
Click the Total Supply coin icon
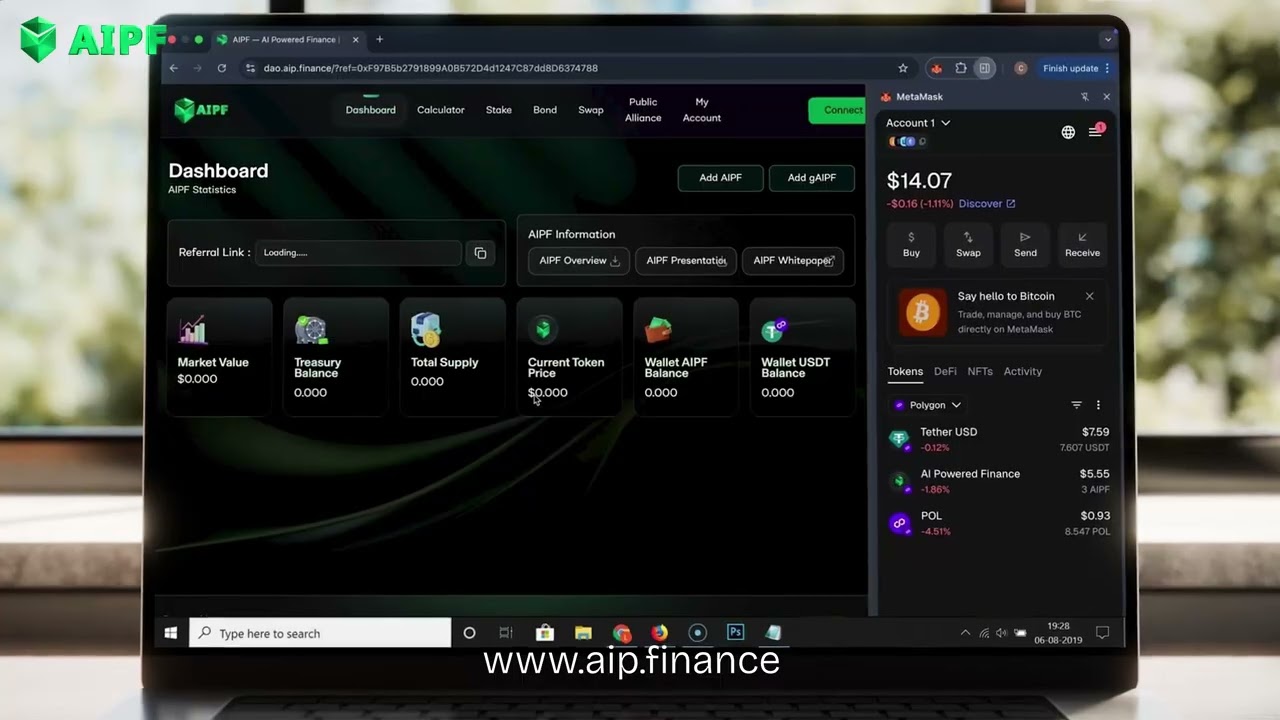[426, 330]
